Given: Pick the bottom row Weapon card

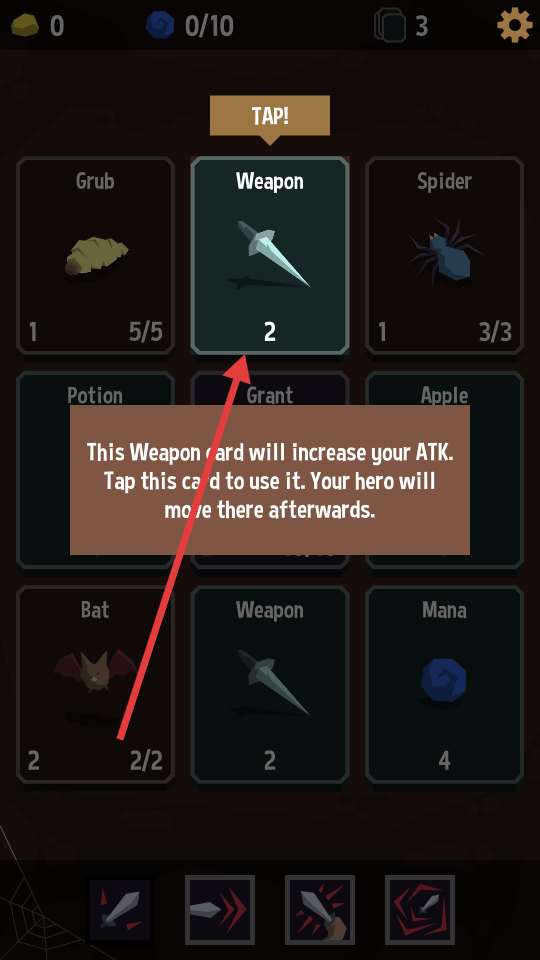Looking at the screenshot, I should (x=270, y=684).
